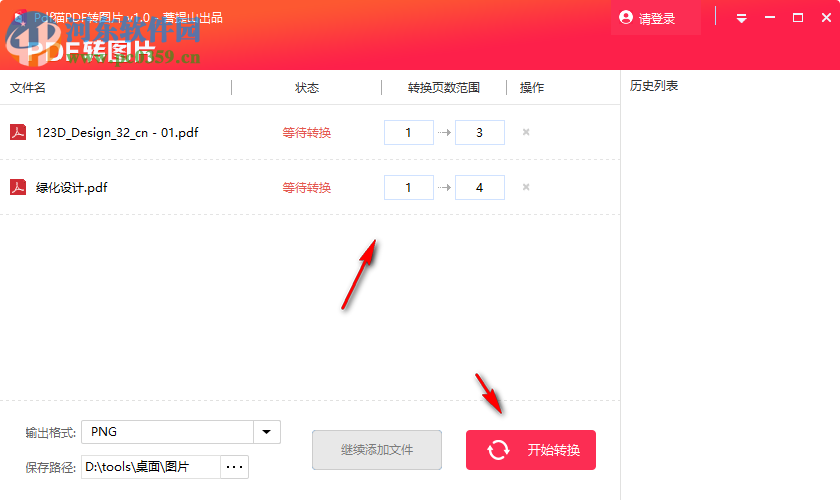Click the user avatar login icon
This screenshot has width=840, height=500.
point(626,18)
